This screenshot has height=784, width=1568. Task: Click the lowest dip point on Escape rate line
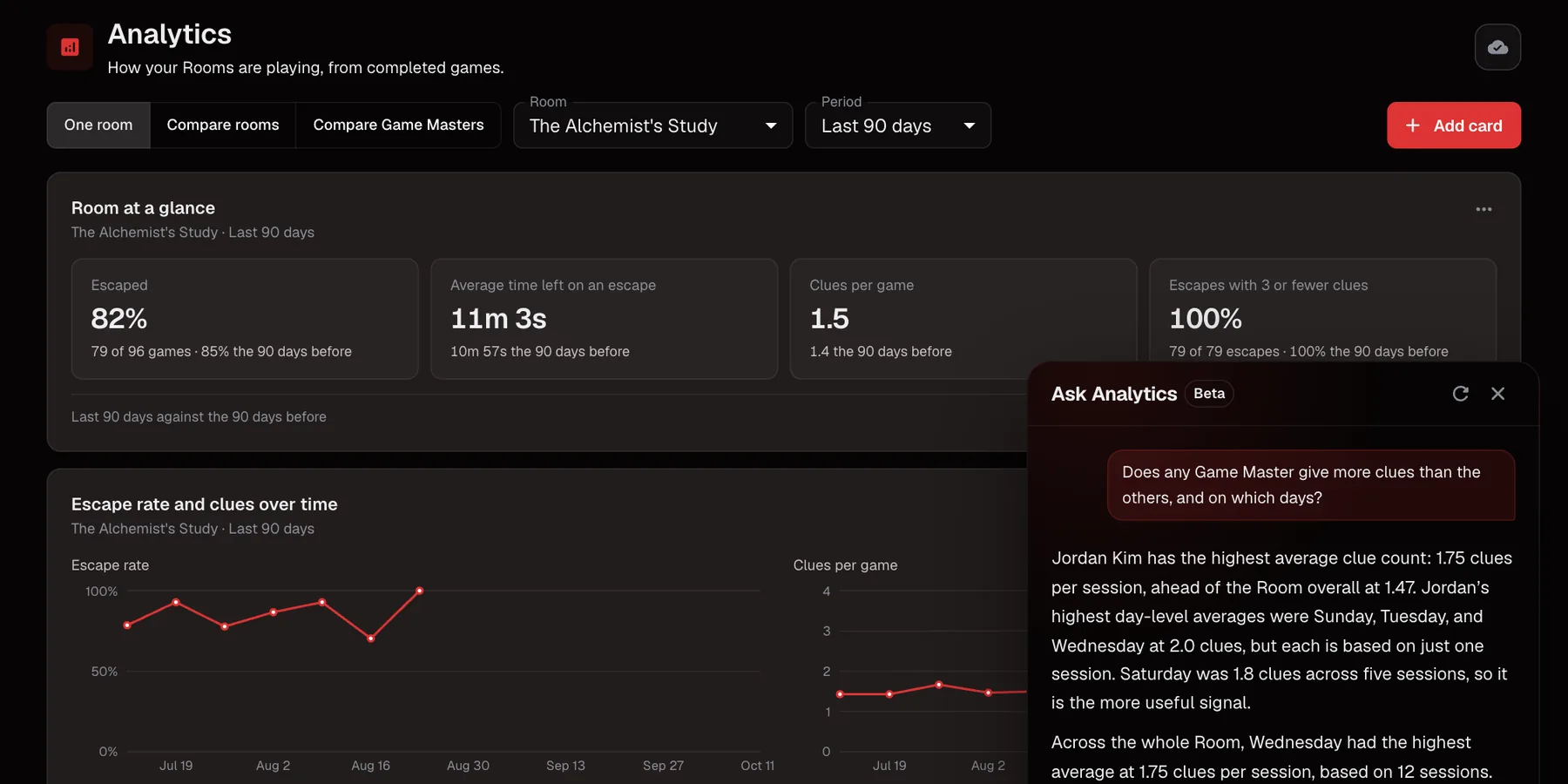(371, 639)
